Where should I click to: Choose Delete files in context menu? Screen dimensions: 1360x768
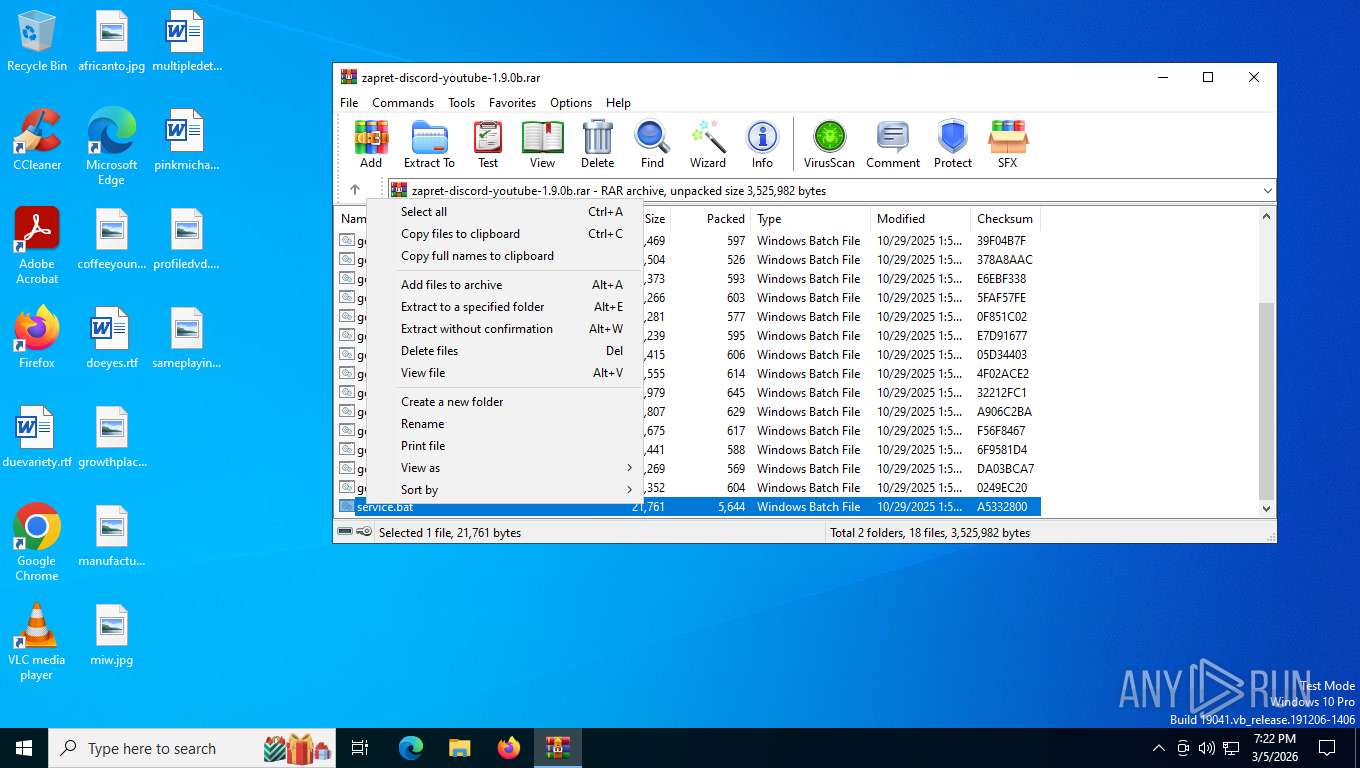(505, 351)
